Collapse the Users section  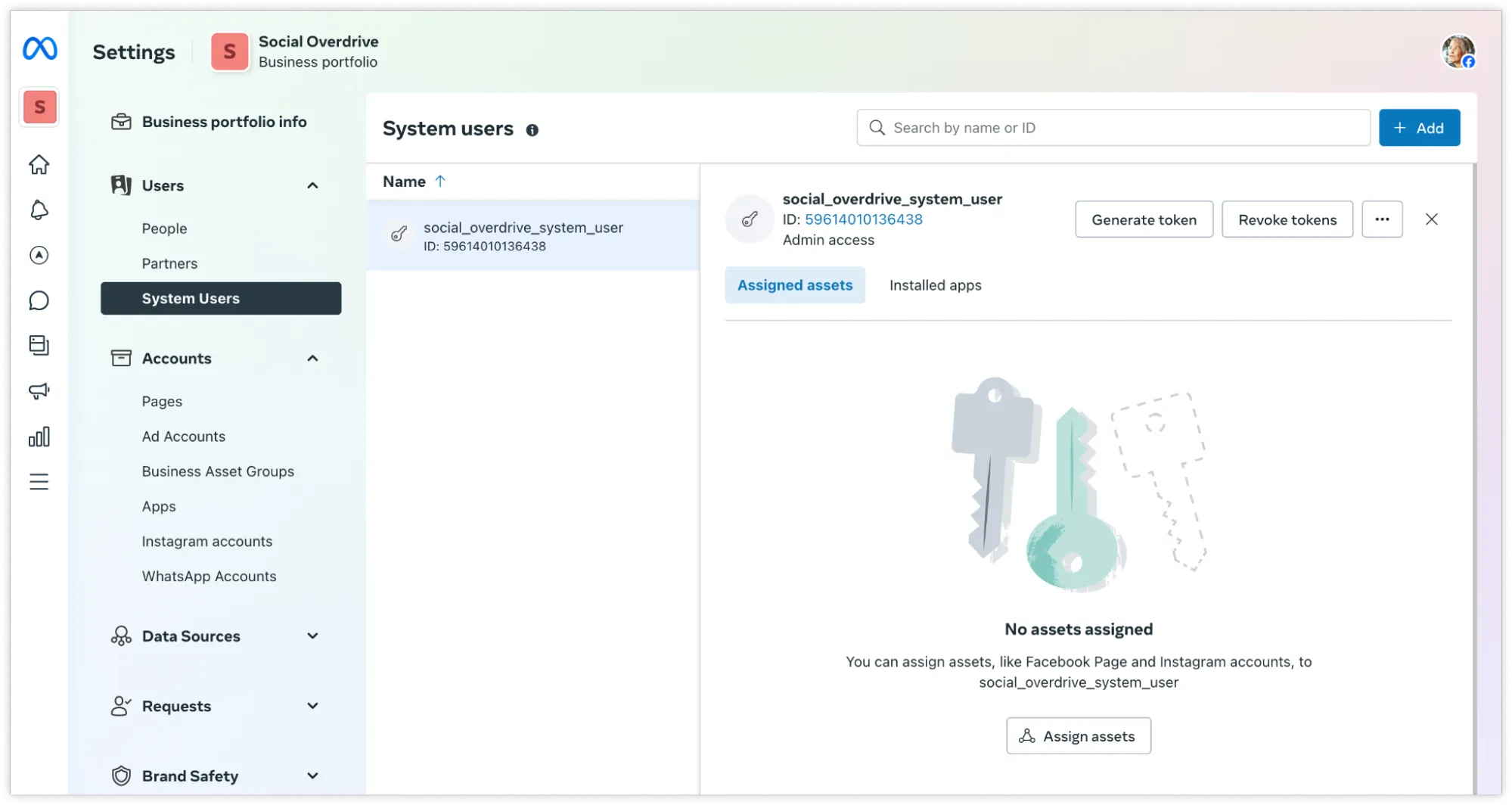click(312, 185)
